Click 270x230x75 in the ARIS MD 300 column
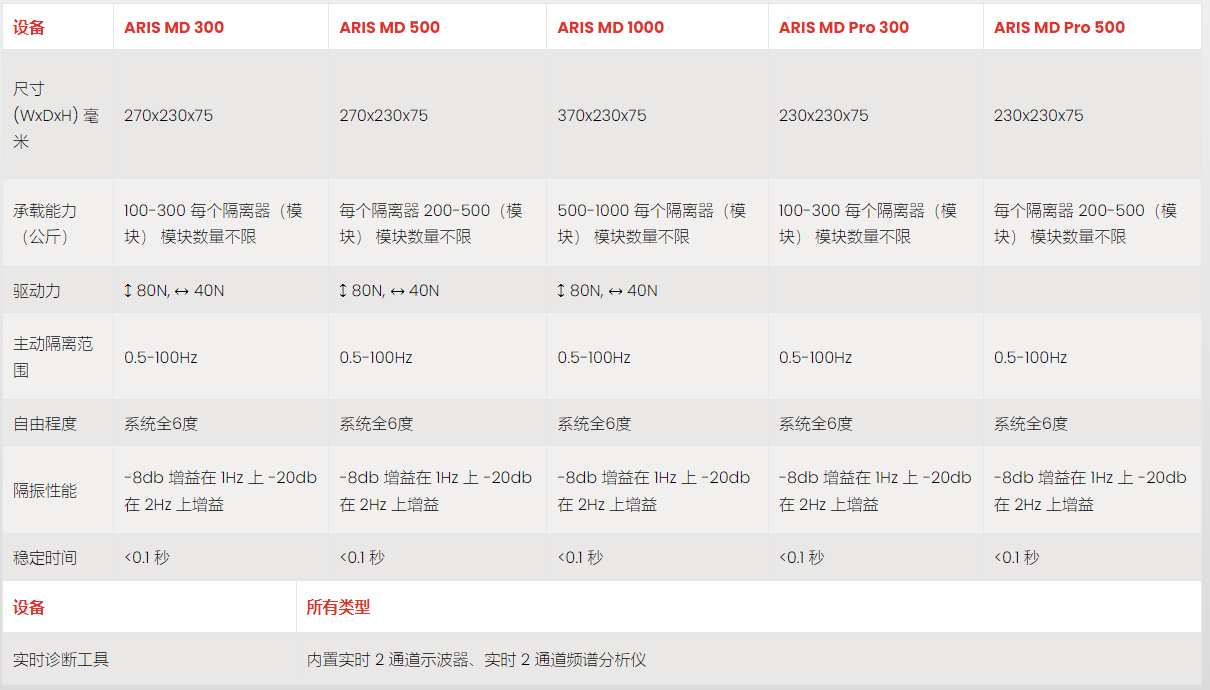This screenshot has height=690, width=1210. [x=169, y=115]
